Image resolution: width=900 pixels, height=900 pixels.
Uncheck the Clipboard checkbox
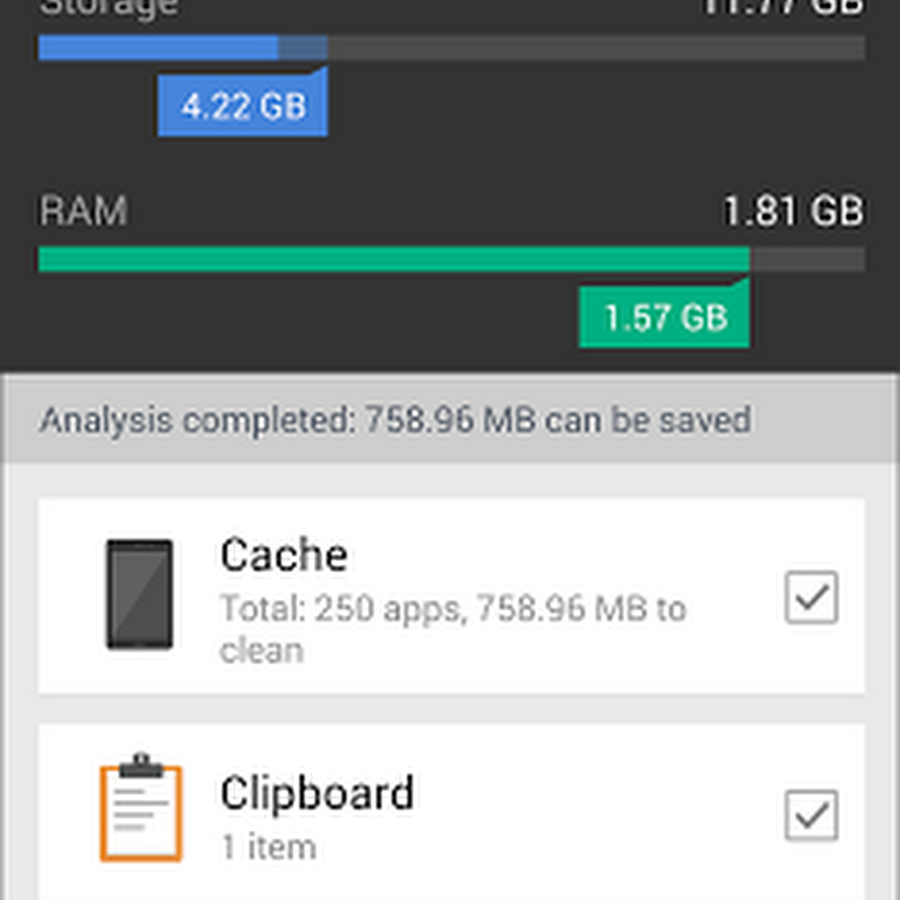(x=811, y=815)
